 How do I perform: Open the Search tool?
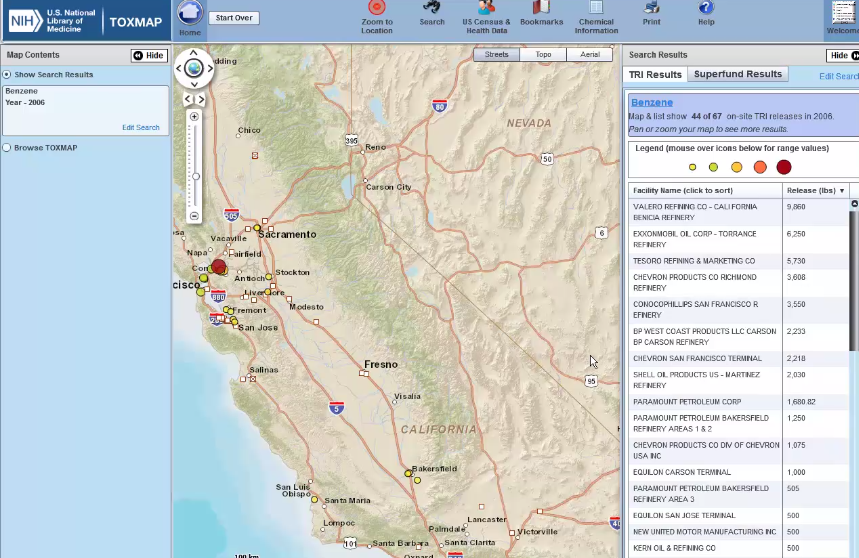tap(432, 14)
